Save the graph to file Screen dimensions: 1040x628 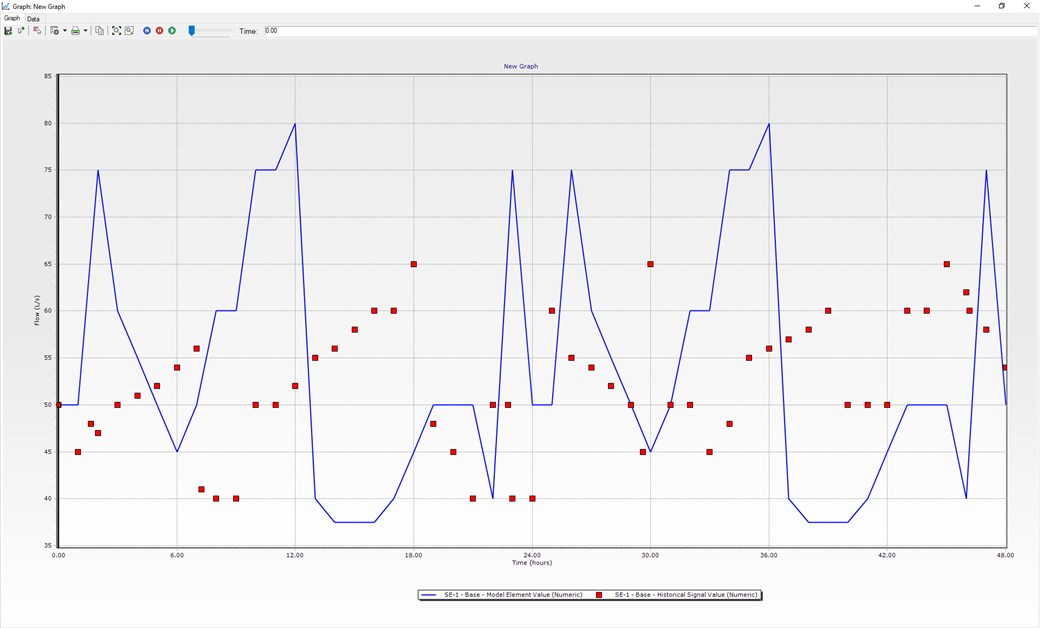[x=8, y=31]
